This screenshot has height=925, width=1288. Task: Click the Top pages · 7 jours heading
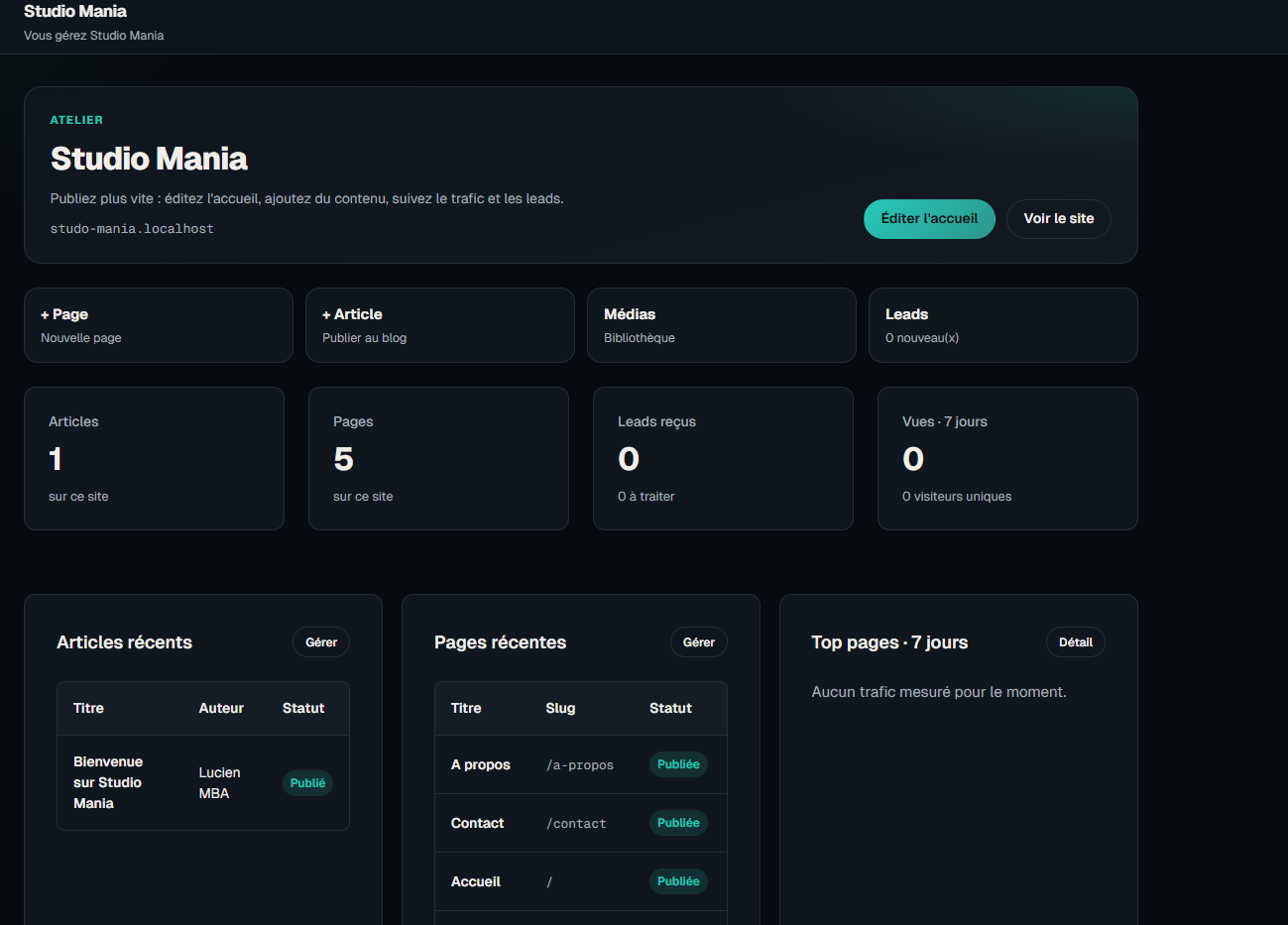click(x=889, y=642)
